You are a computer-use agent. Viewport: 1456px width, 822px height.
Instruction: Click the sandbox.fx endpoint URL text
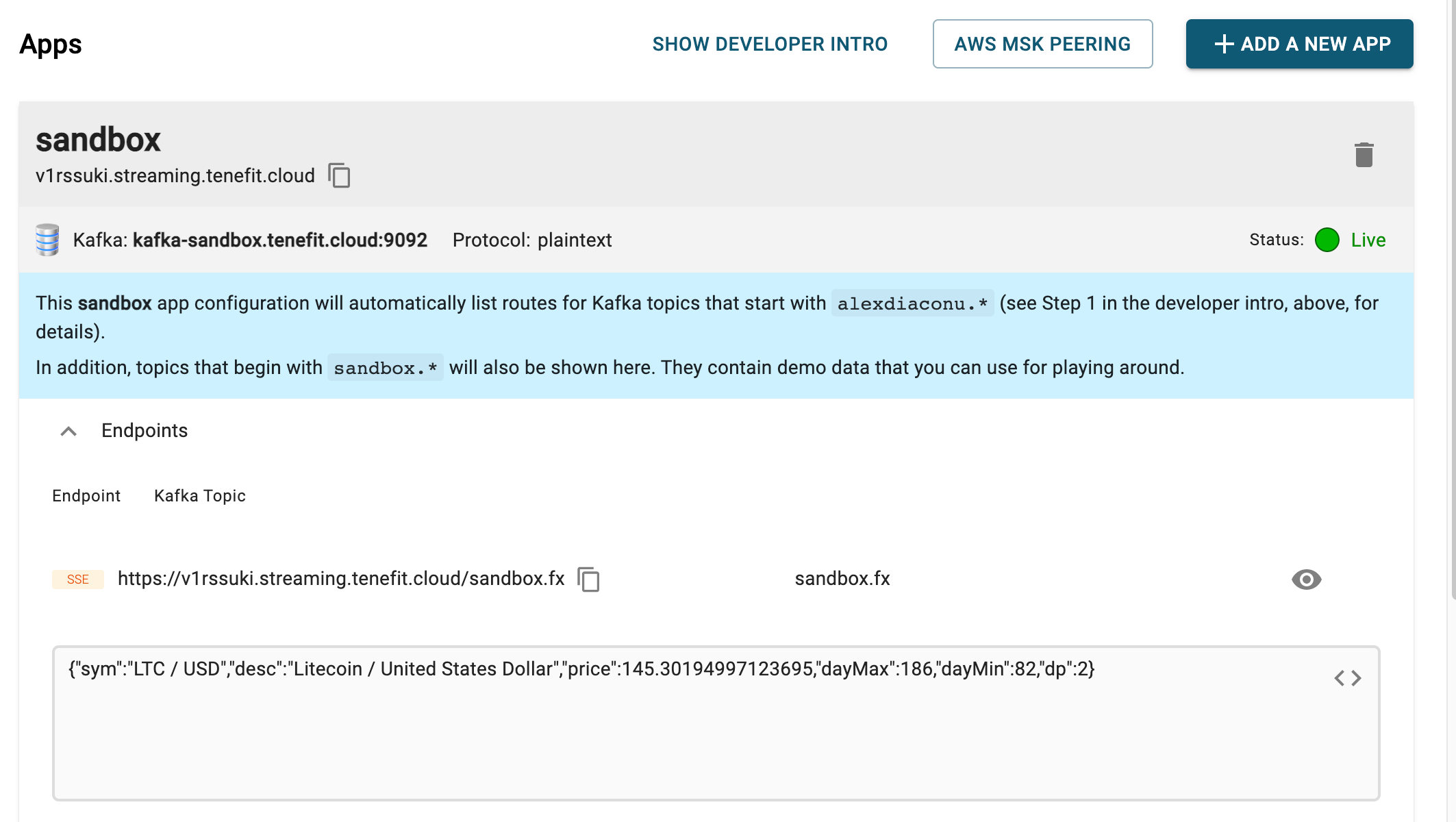click(x=341, y=579)
